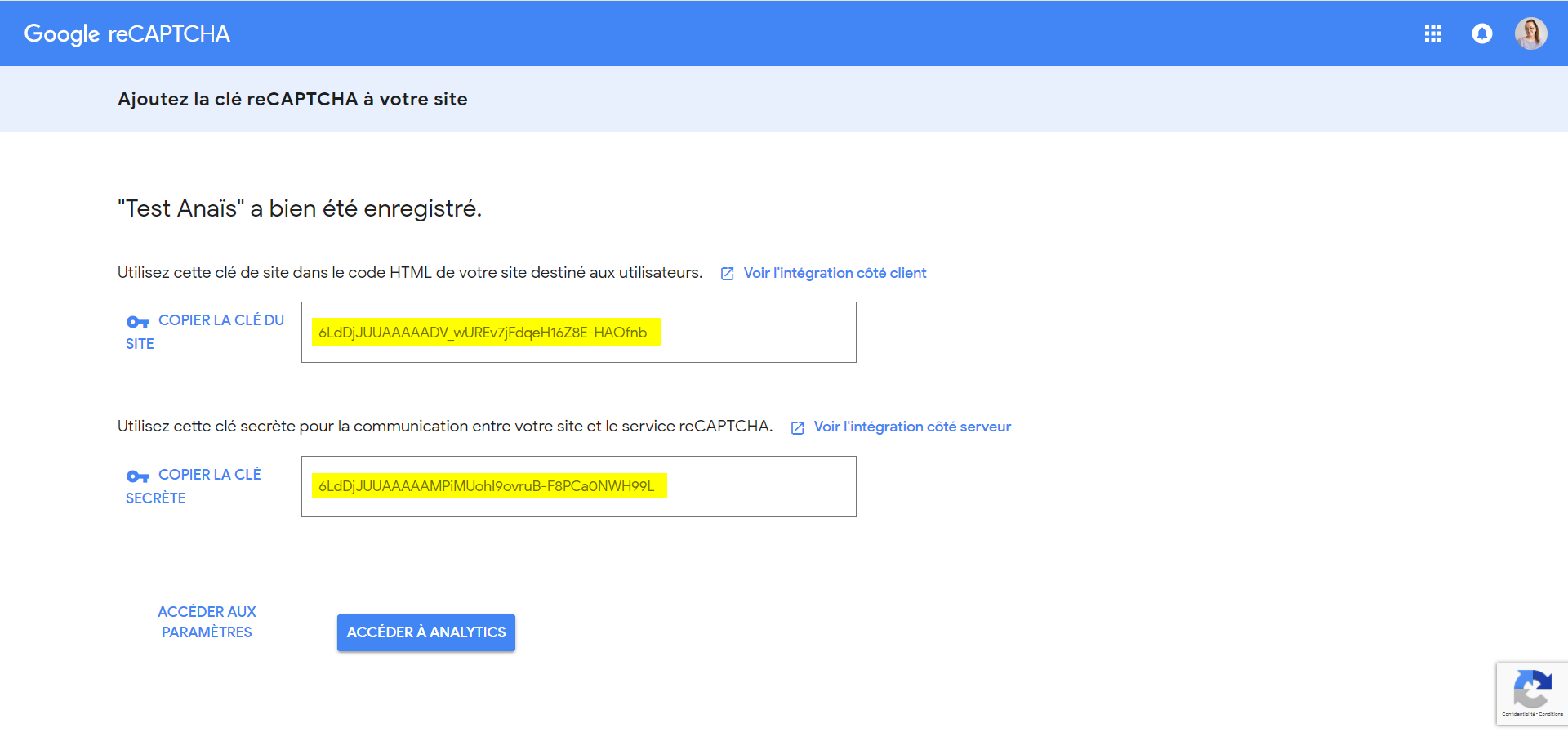Open the notifications bell icon
This screenshot has width=1568, height=737.
[x=1481, y=33]
